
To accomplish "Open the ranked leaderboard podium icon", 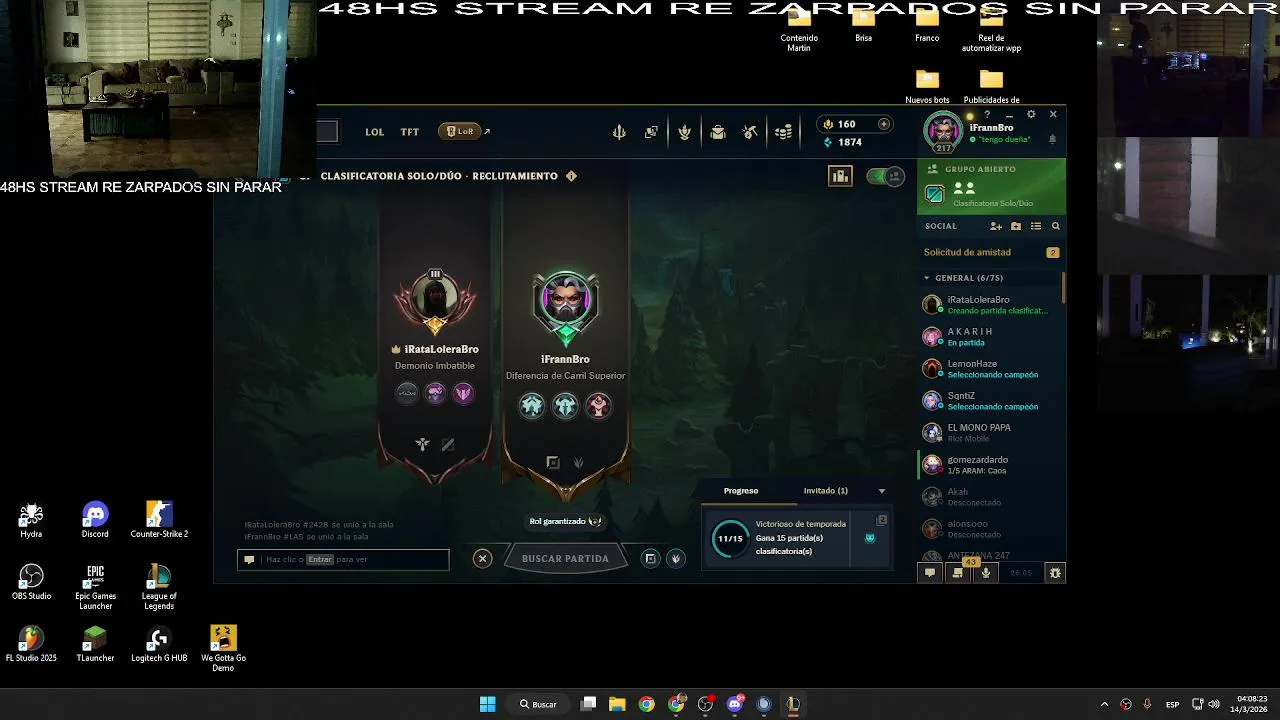I will [x=840, y=176].
